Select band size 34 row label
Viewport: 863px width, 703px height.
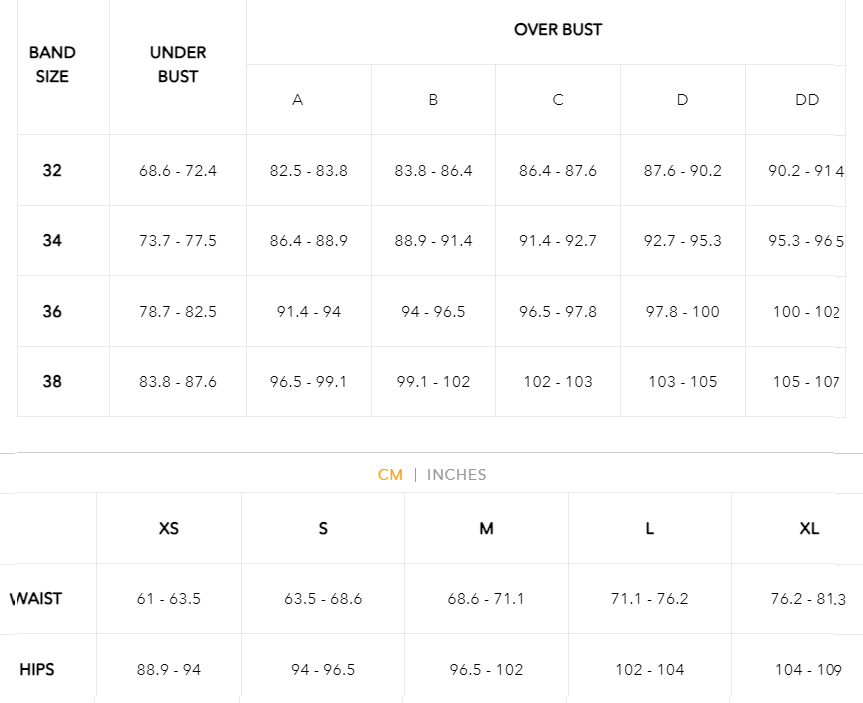click(52, 241)
